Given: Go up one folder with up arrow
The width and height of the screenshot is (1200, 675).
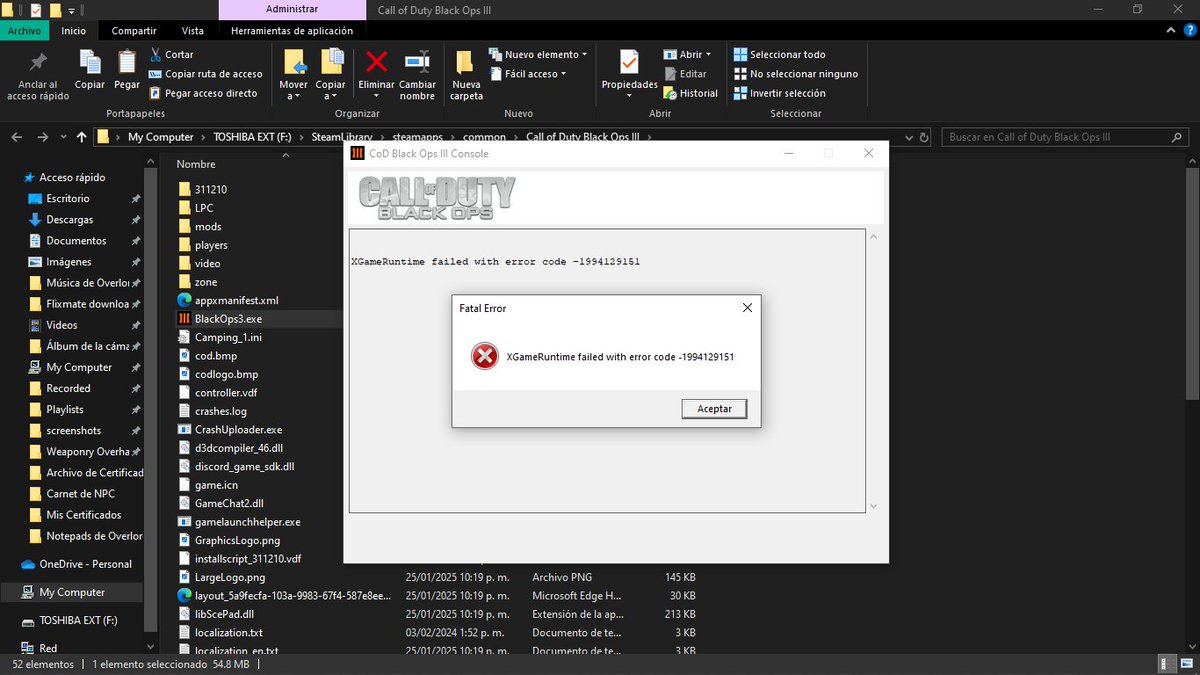Looking at the screenshot, I should (81, 137).
